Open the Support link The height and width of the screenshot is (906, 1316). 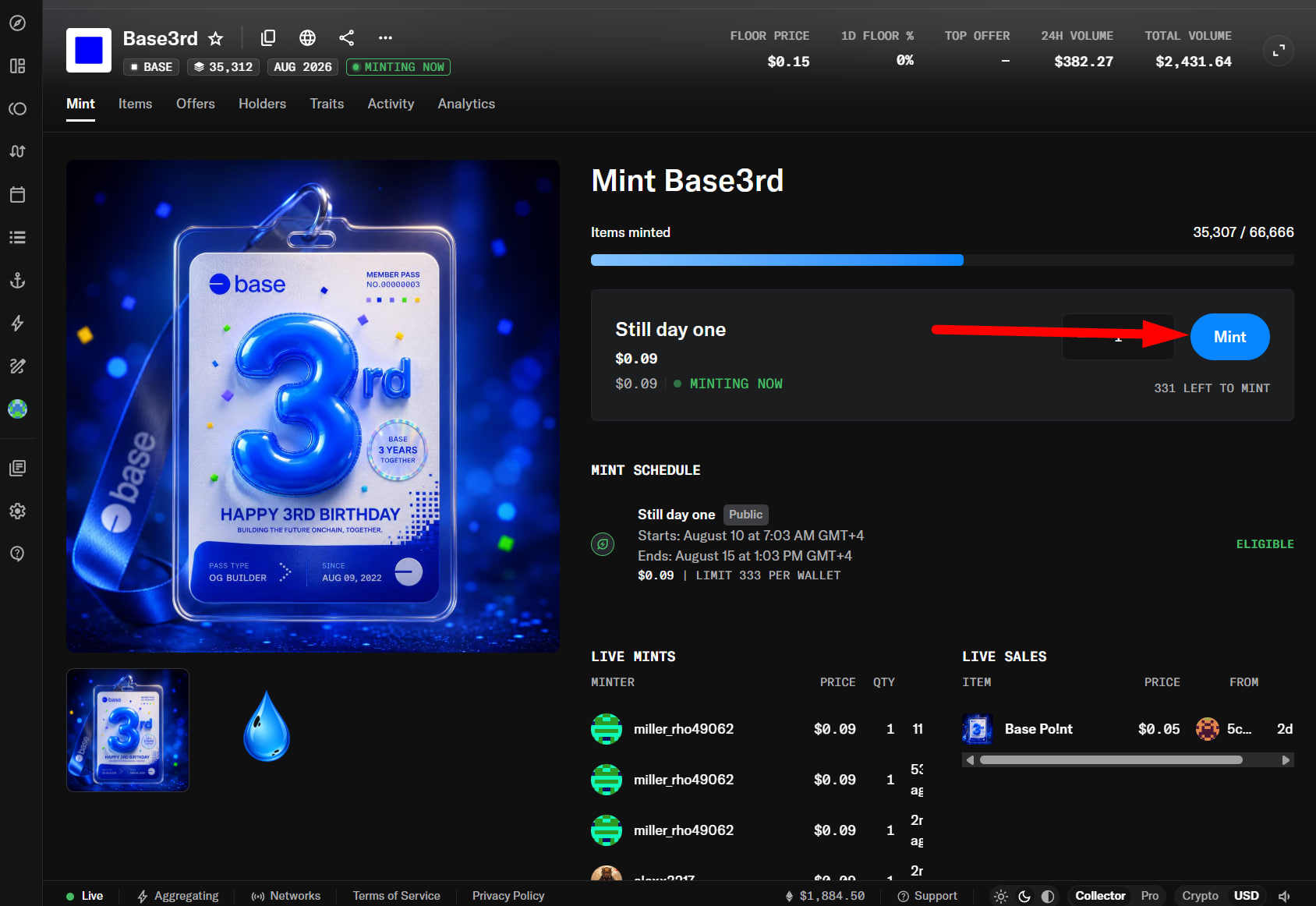(x=928, y=896)
